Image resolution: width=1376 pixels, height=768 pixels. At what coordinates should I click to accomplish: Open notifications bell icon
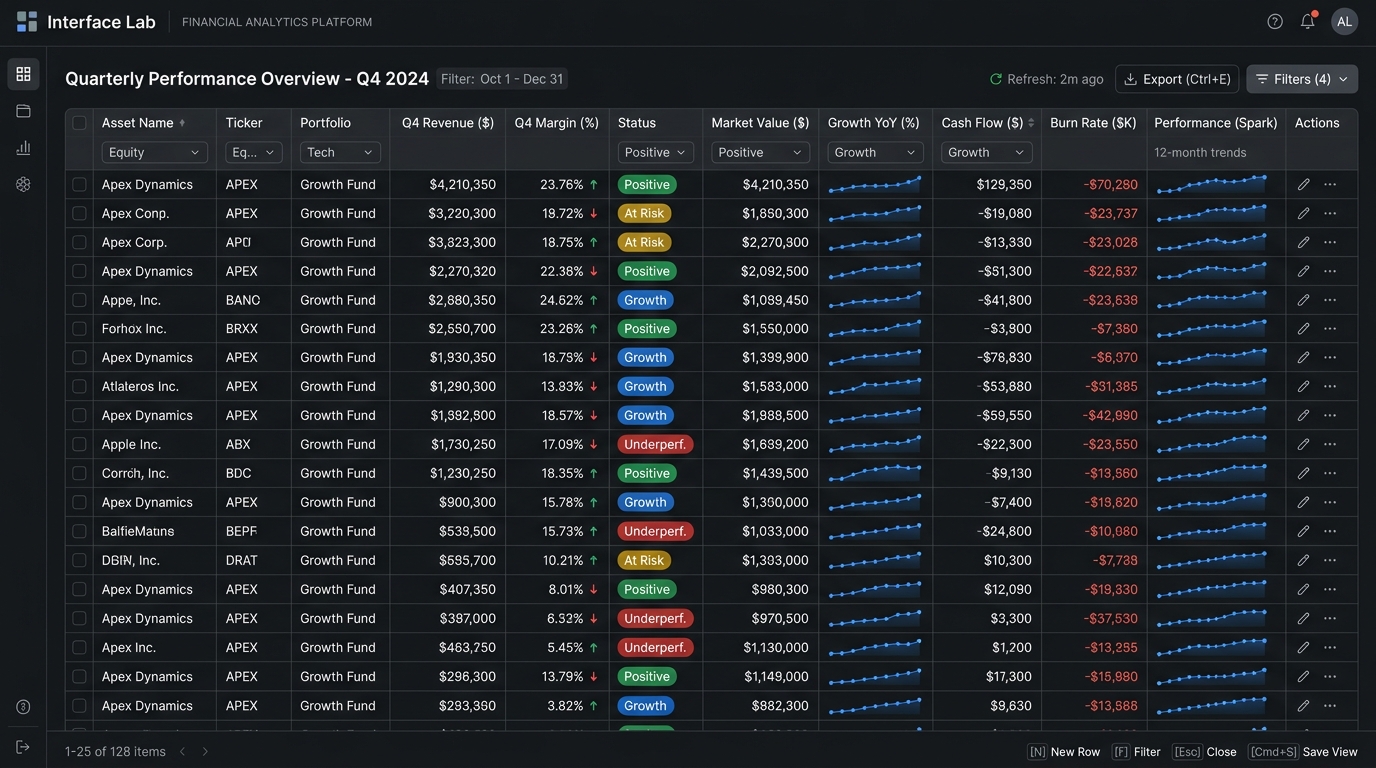tap(1308, 22)
